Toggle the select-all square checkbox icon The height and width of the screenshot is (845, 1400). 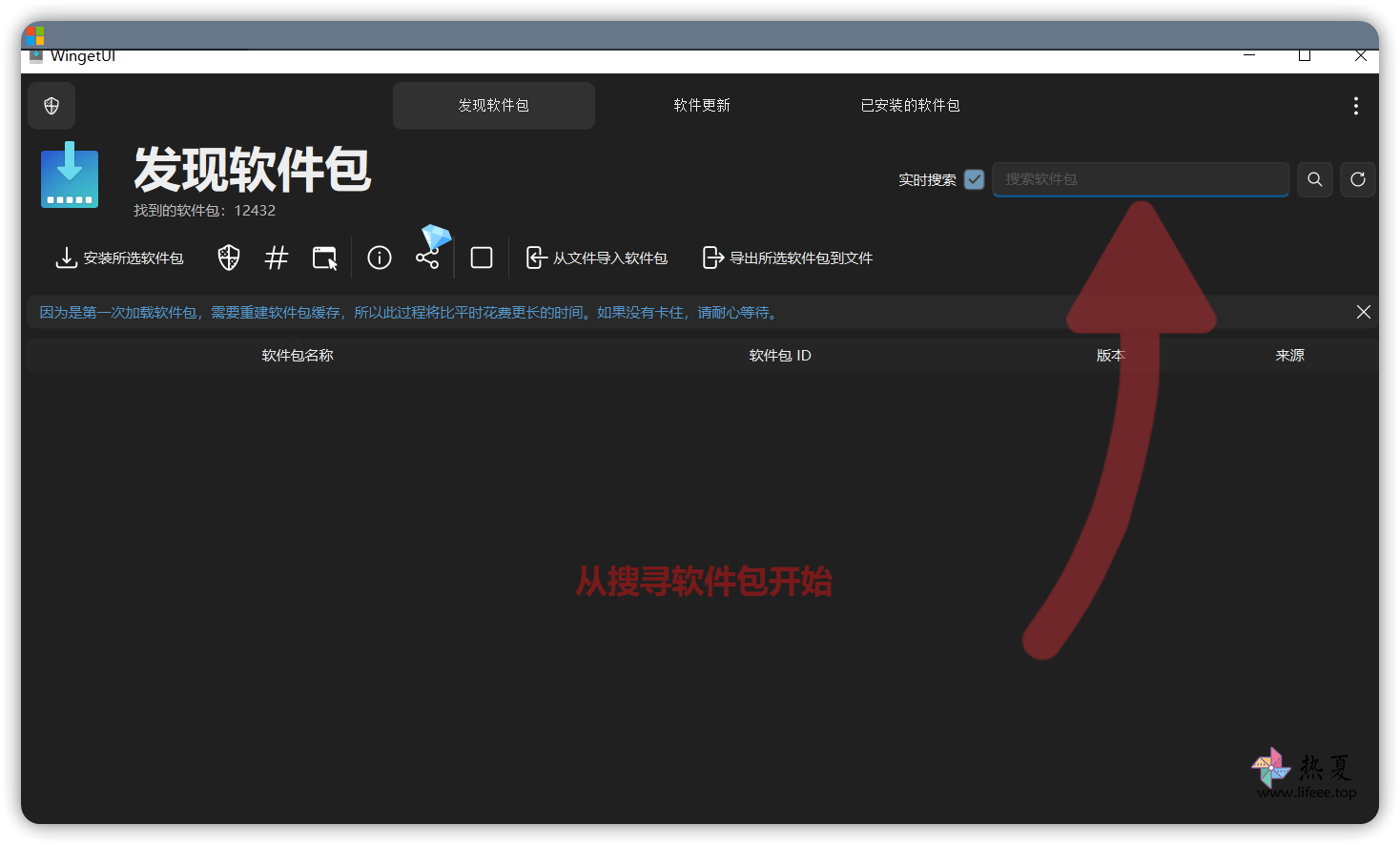(x=482, y=258)
